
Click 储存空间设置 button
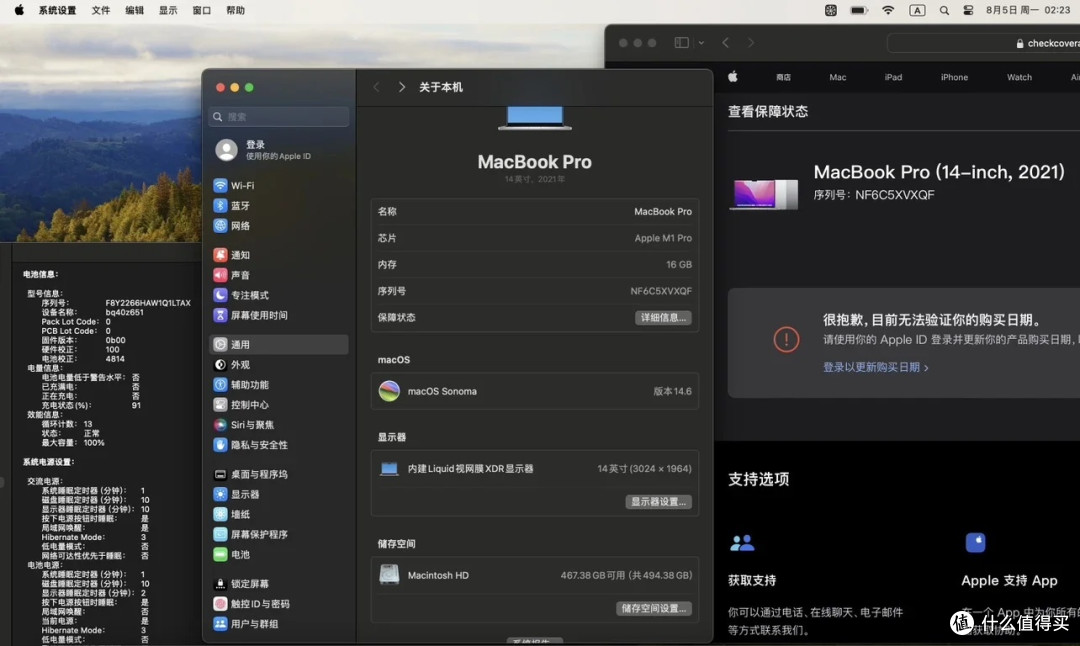click(x=654, y=608)
